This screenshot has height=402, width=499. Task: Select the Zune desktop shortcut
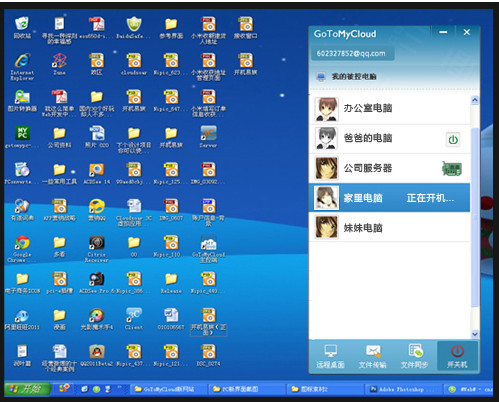(x=59, y=64)
